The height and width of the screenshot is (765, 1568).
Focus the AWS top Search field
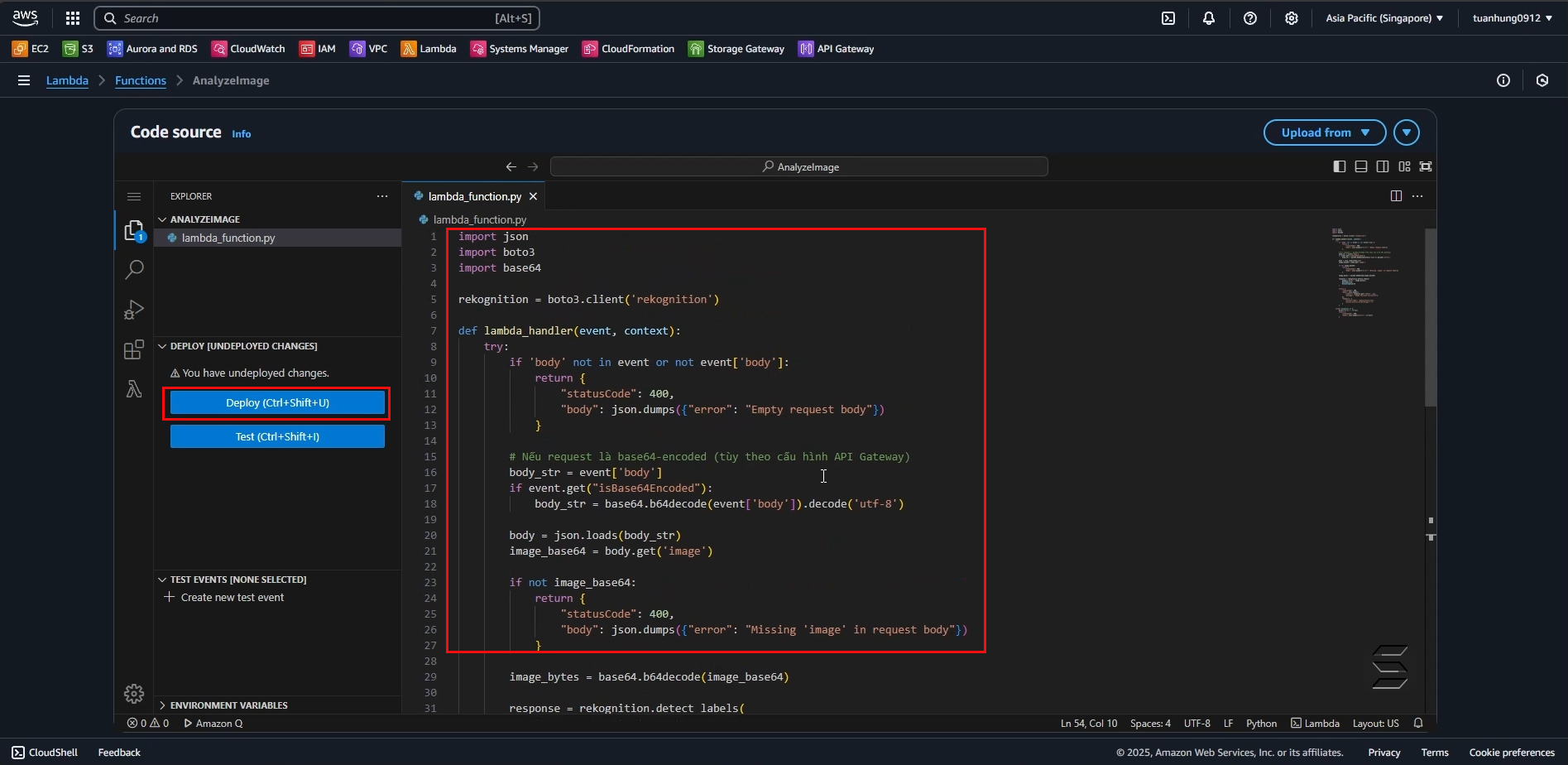coord(317,18)
